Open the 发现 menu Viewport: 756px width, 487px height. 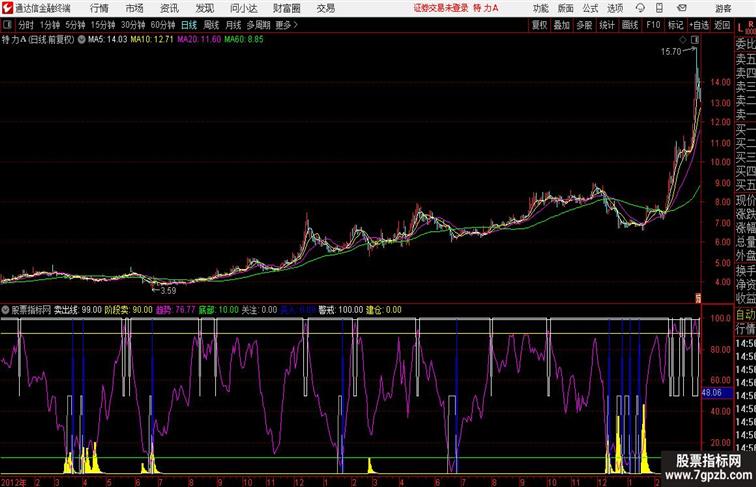click(204, 8)
